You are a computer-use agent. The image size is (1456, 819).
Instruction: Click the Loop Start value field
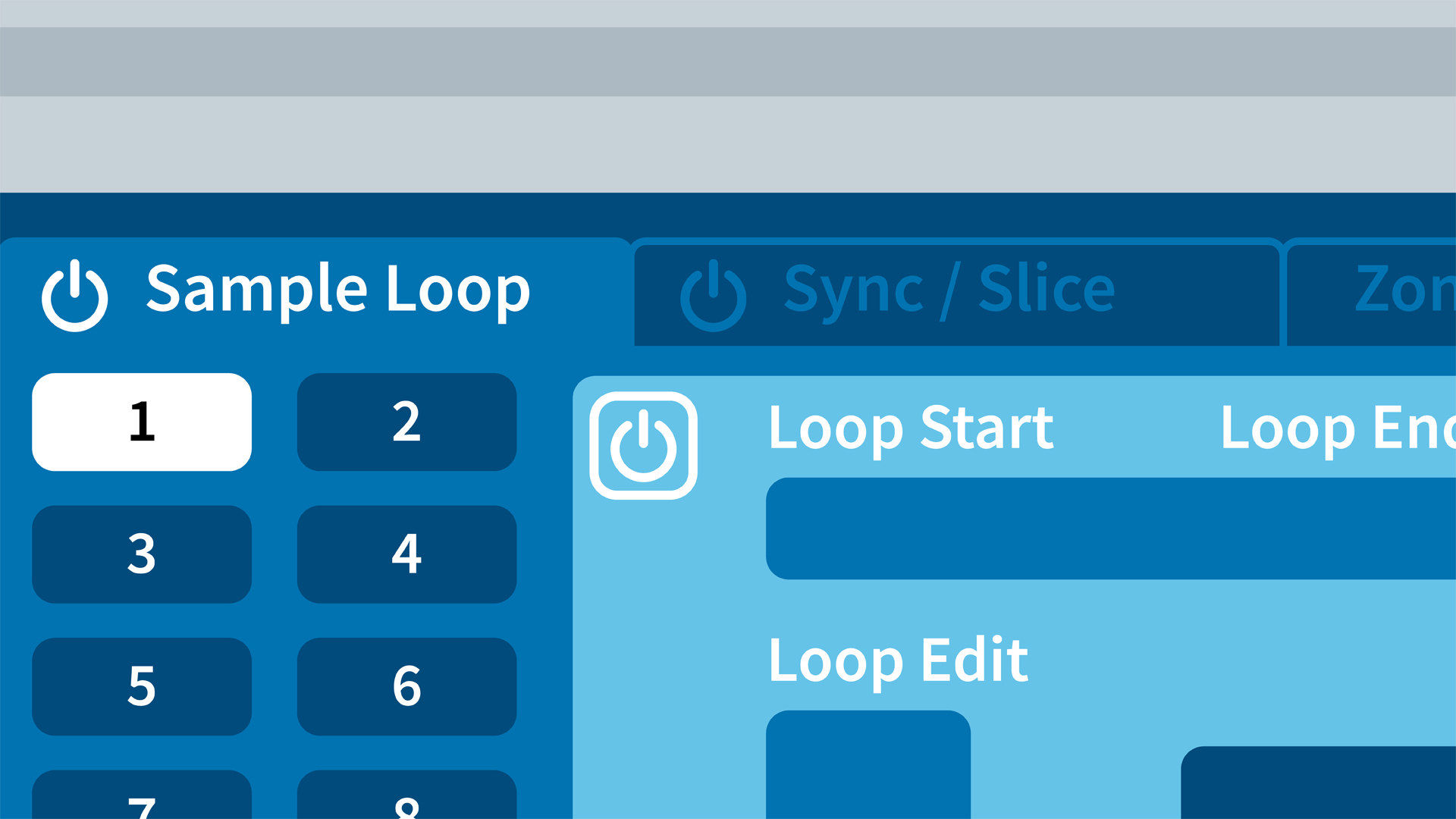(x=1107, y=529)
